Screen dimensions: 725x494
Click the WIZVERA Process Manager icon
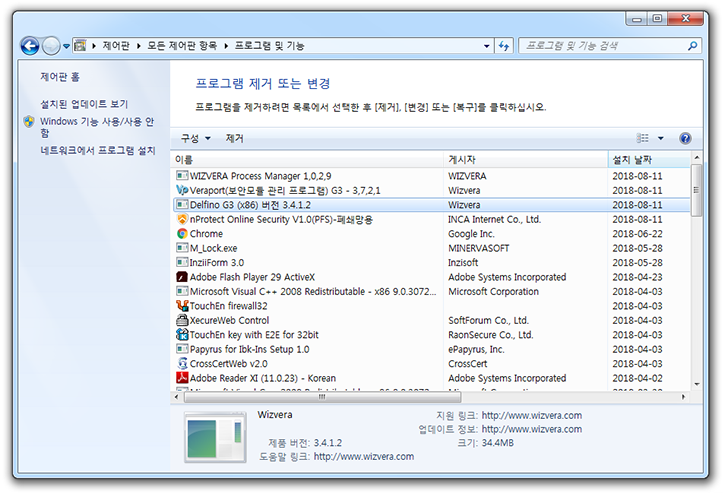(182, 176)
